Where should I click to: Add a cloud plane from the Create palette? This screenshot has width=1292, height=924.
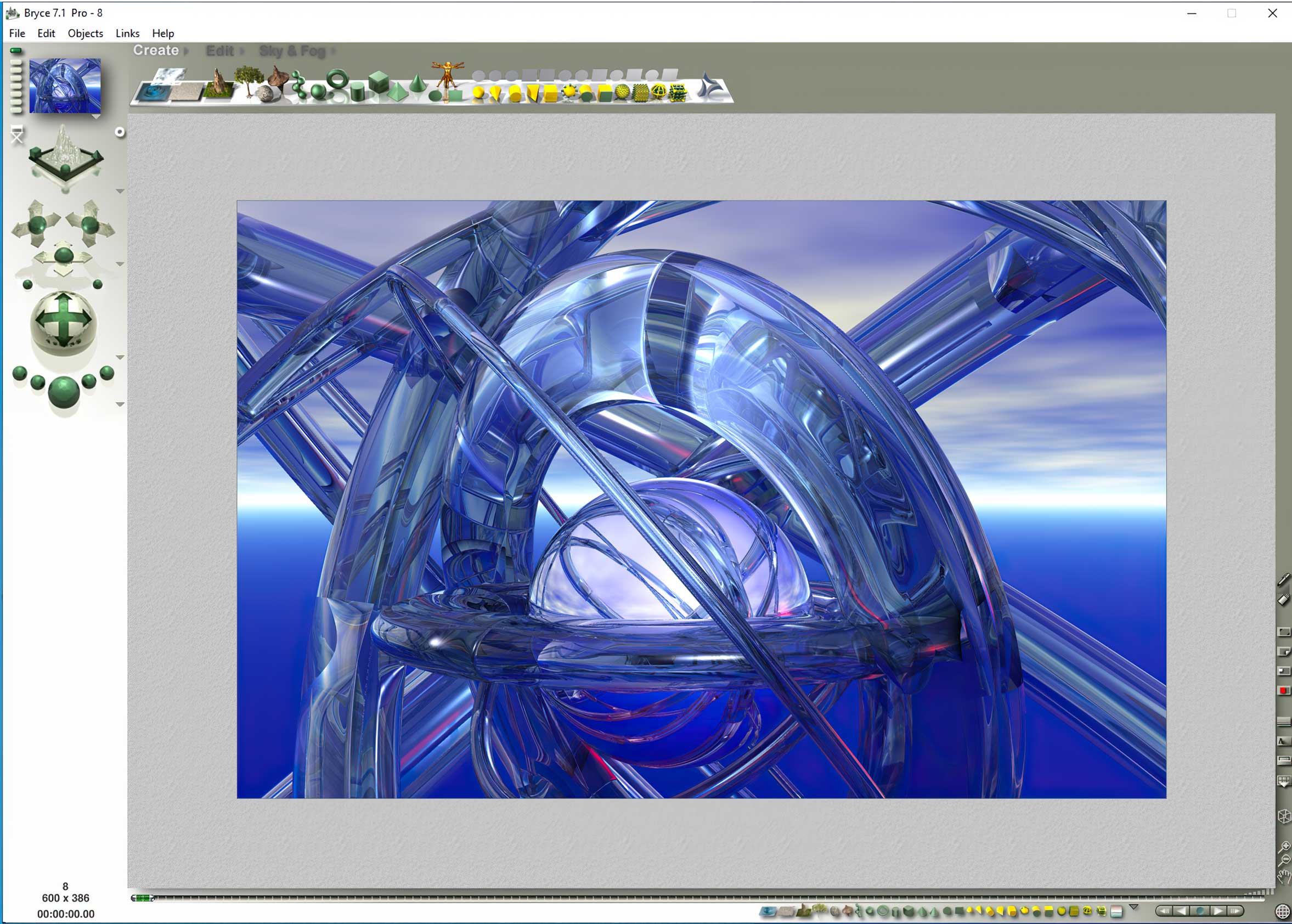tap(169, 76)
